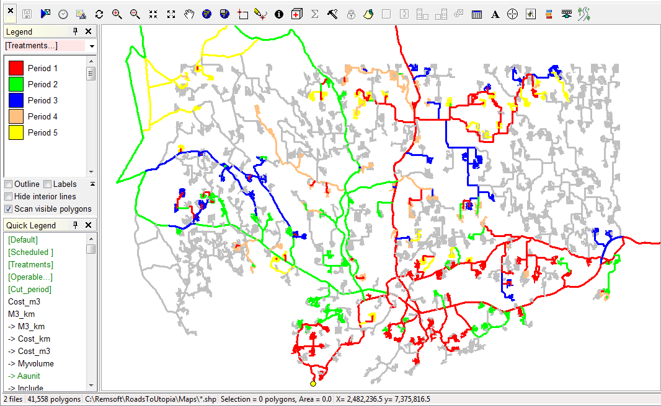Screen dimensions: 661x406
Task: Pin the Legend panel
Action: tap(75, 31)
